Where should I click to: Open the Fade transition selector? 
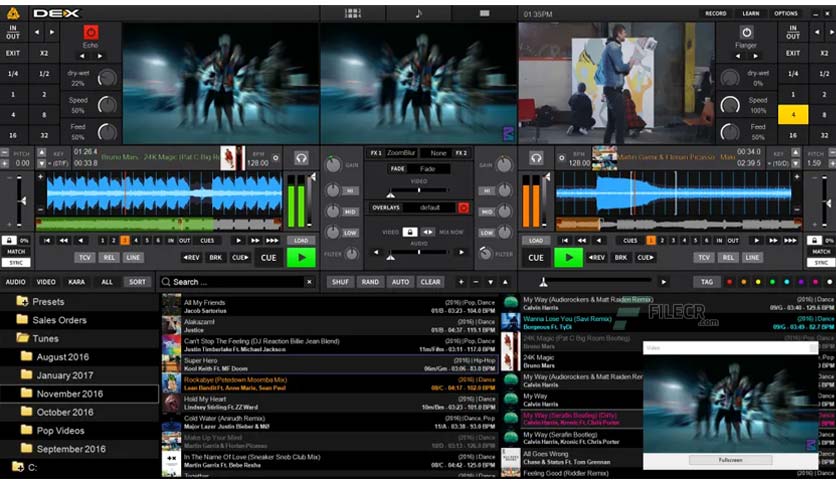[428, 169]
